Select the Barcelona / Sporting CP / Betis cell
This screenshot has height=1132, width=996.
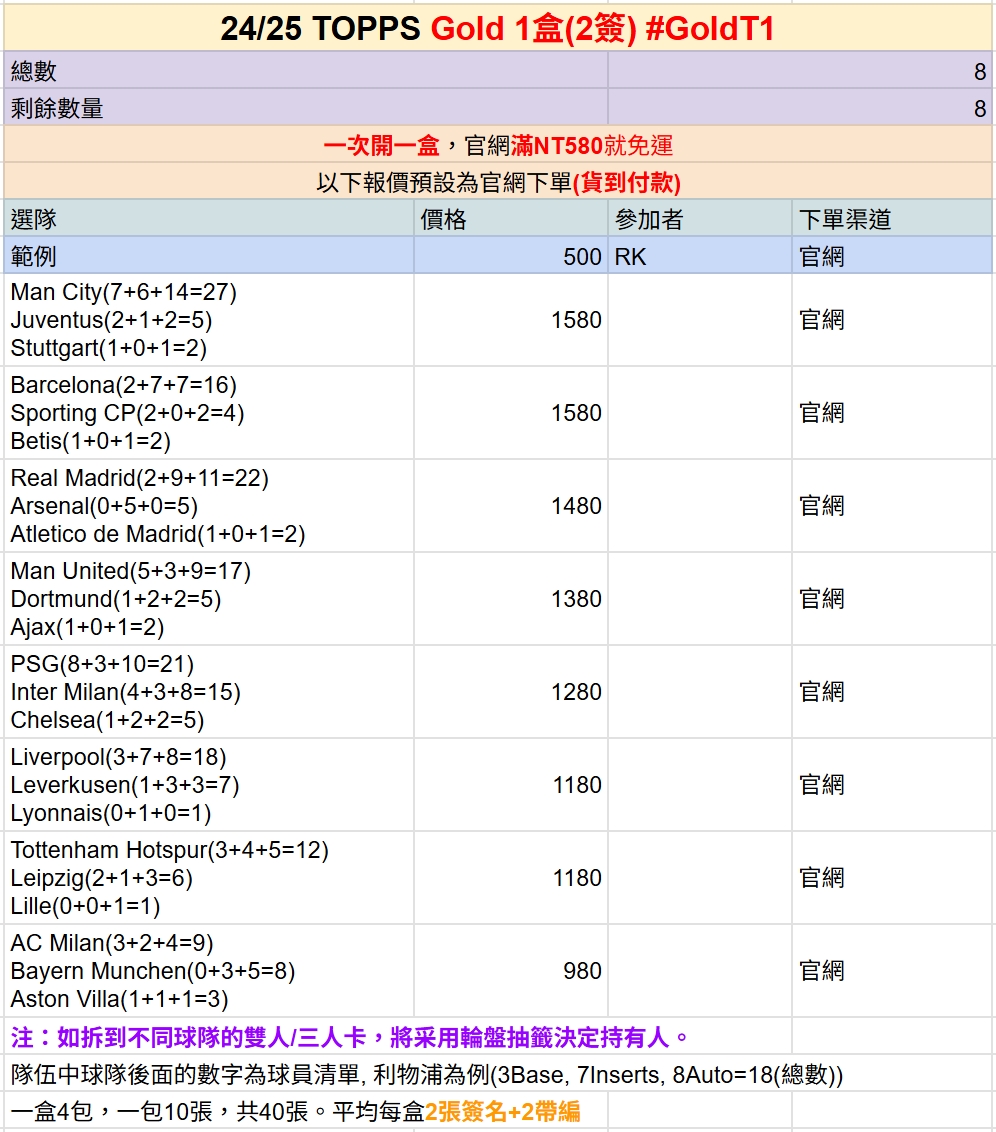[209, 413]
